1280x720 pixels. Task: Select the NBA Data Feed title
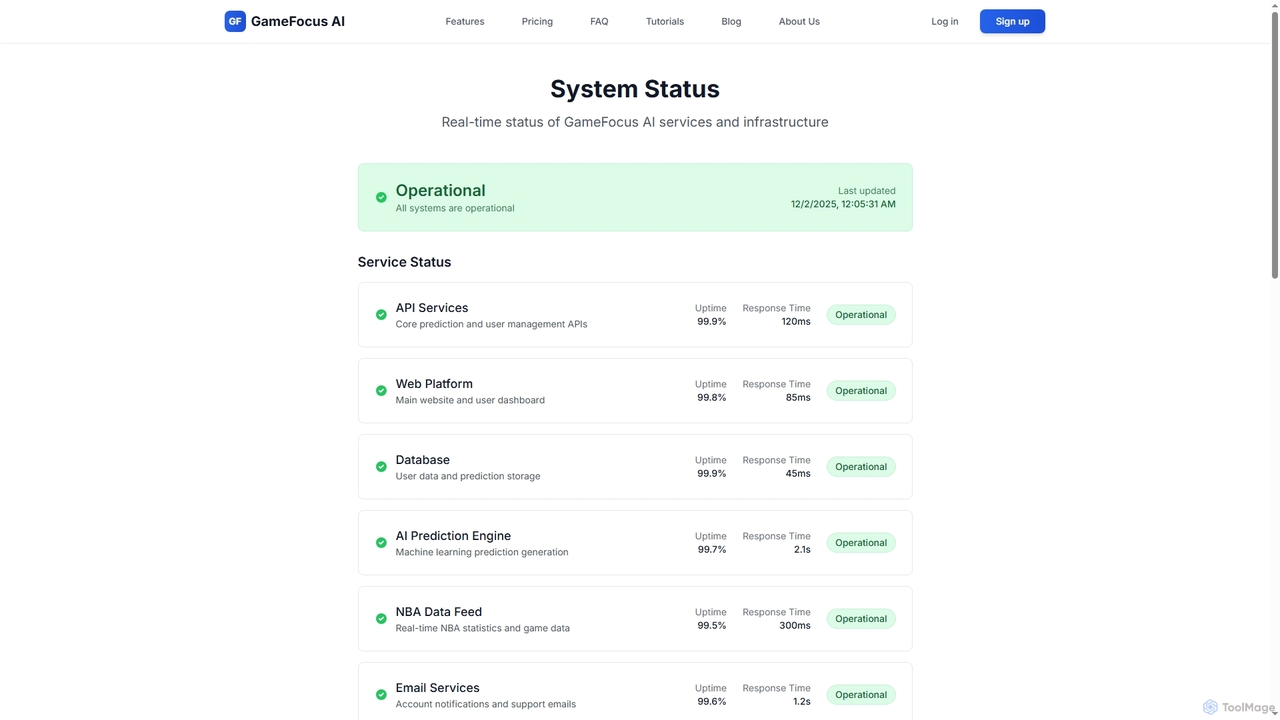(439, 612)
